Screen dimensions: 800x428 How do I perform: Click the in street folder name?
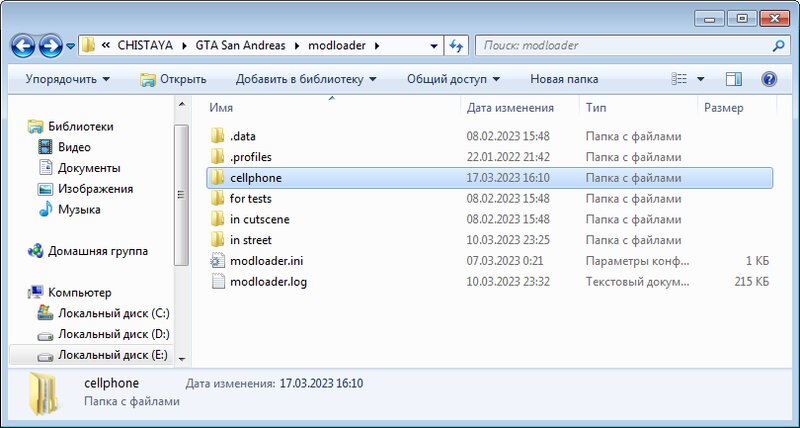pyautogui.click(x=251, y=240)
